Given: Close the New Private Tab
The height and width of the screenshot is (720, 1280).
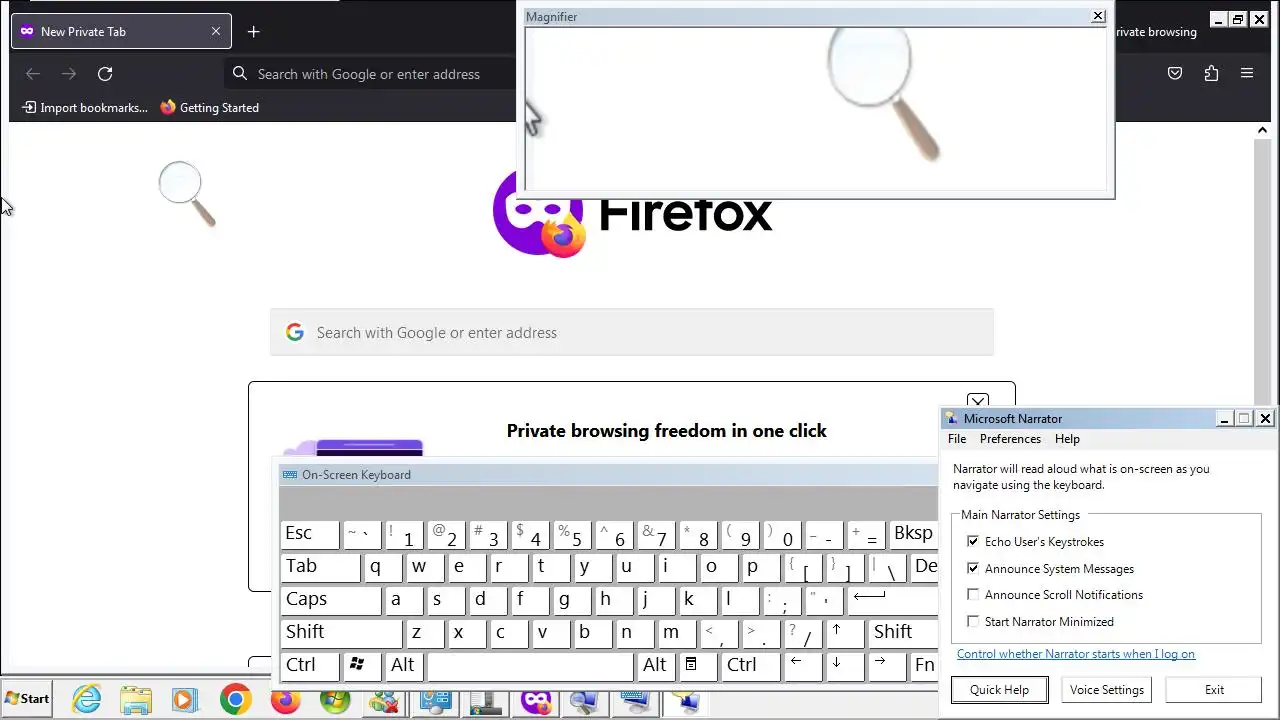Looking at the screenshot, I should pyautogui.click(x=216, y=32).
